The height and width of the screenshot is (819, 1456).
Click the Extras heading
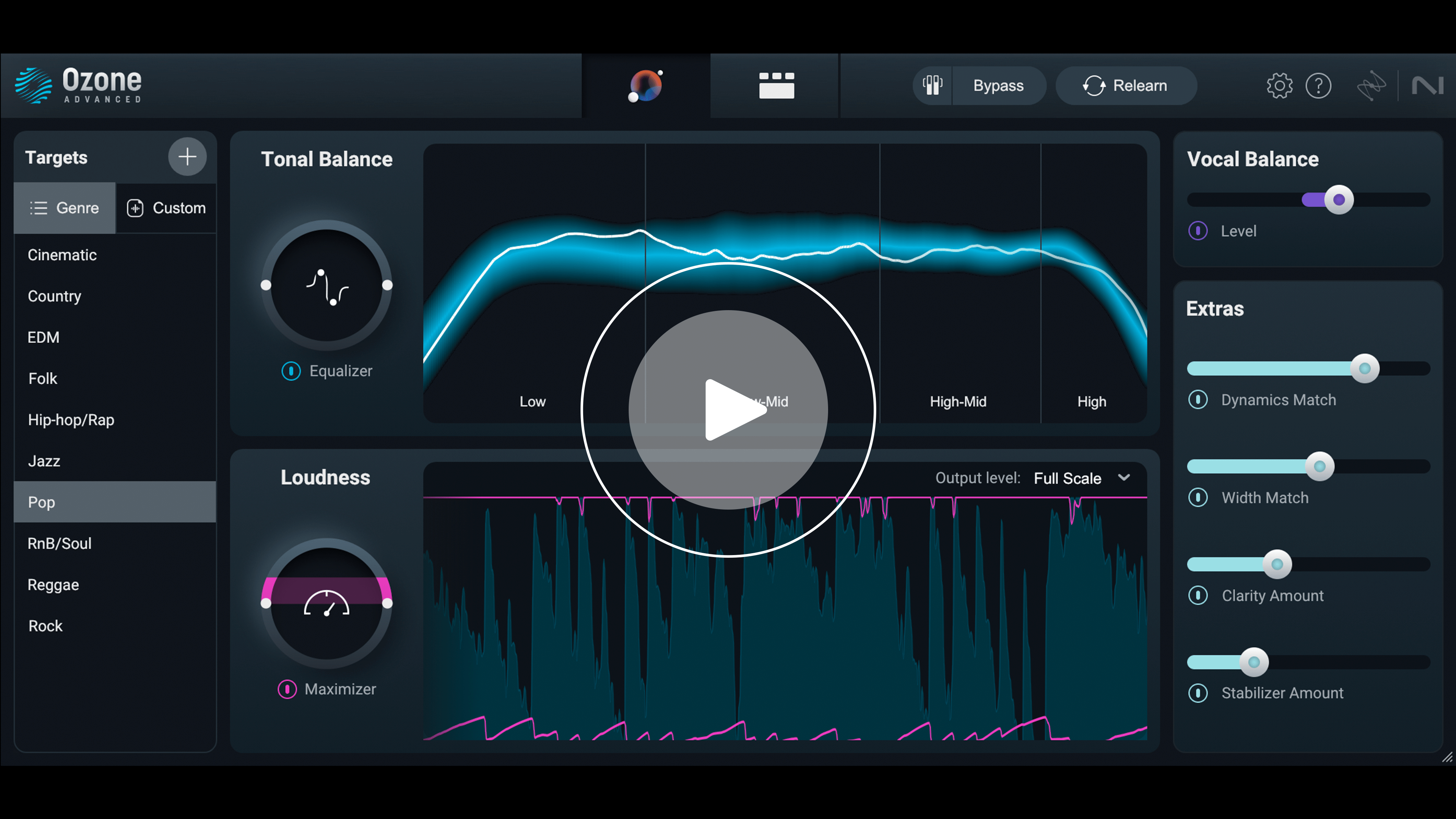click(1215, 309)
